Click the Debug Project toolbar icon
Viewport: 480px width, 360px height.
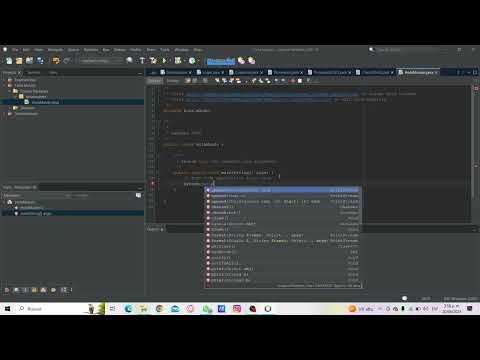click(x=178, y=61)
